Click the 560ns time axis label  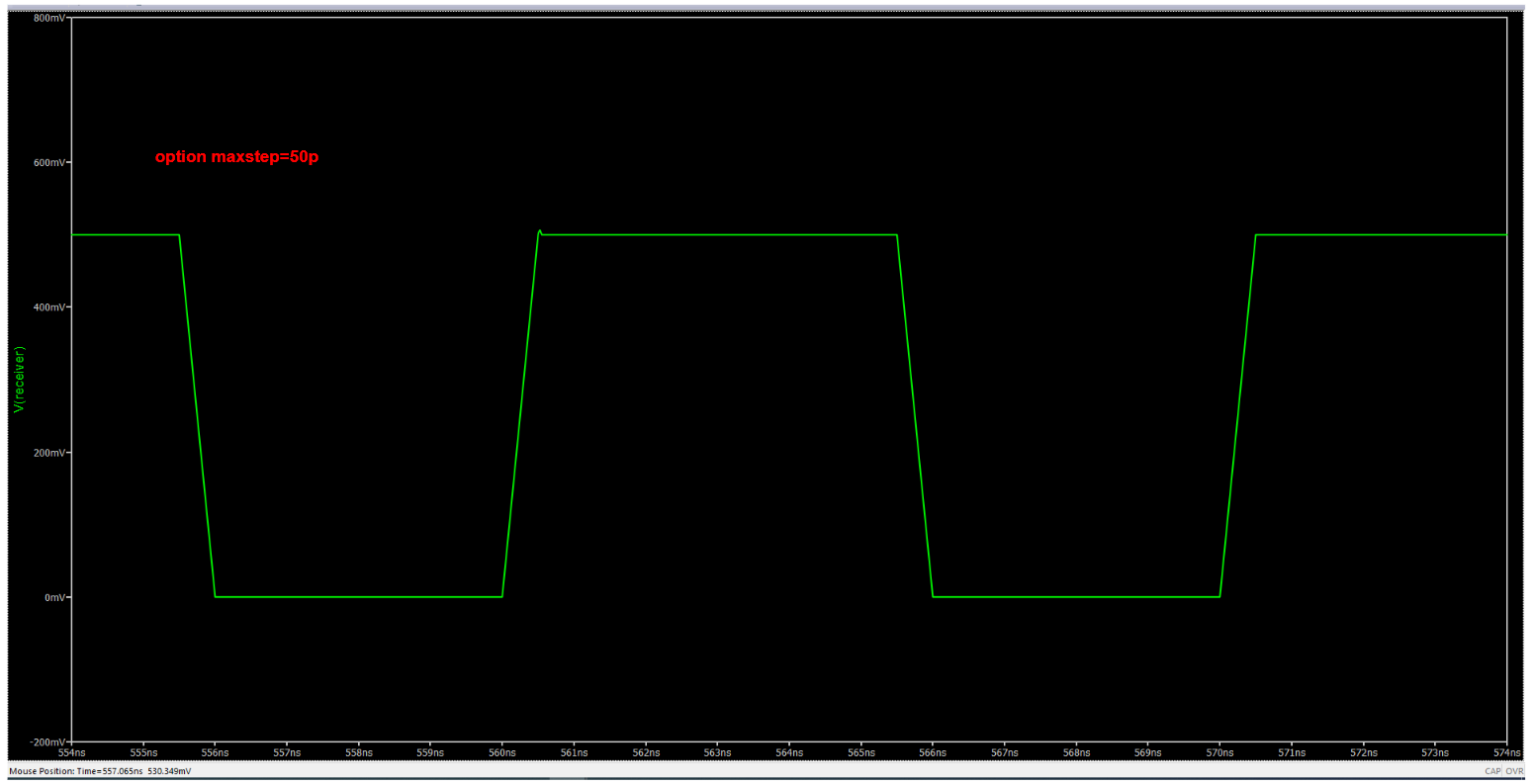502,753
